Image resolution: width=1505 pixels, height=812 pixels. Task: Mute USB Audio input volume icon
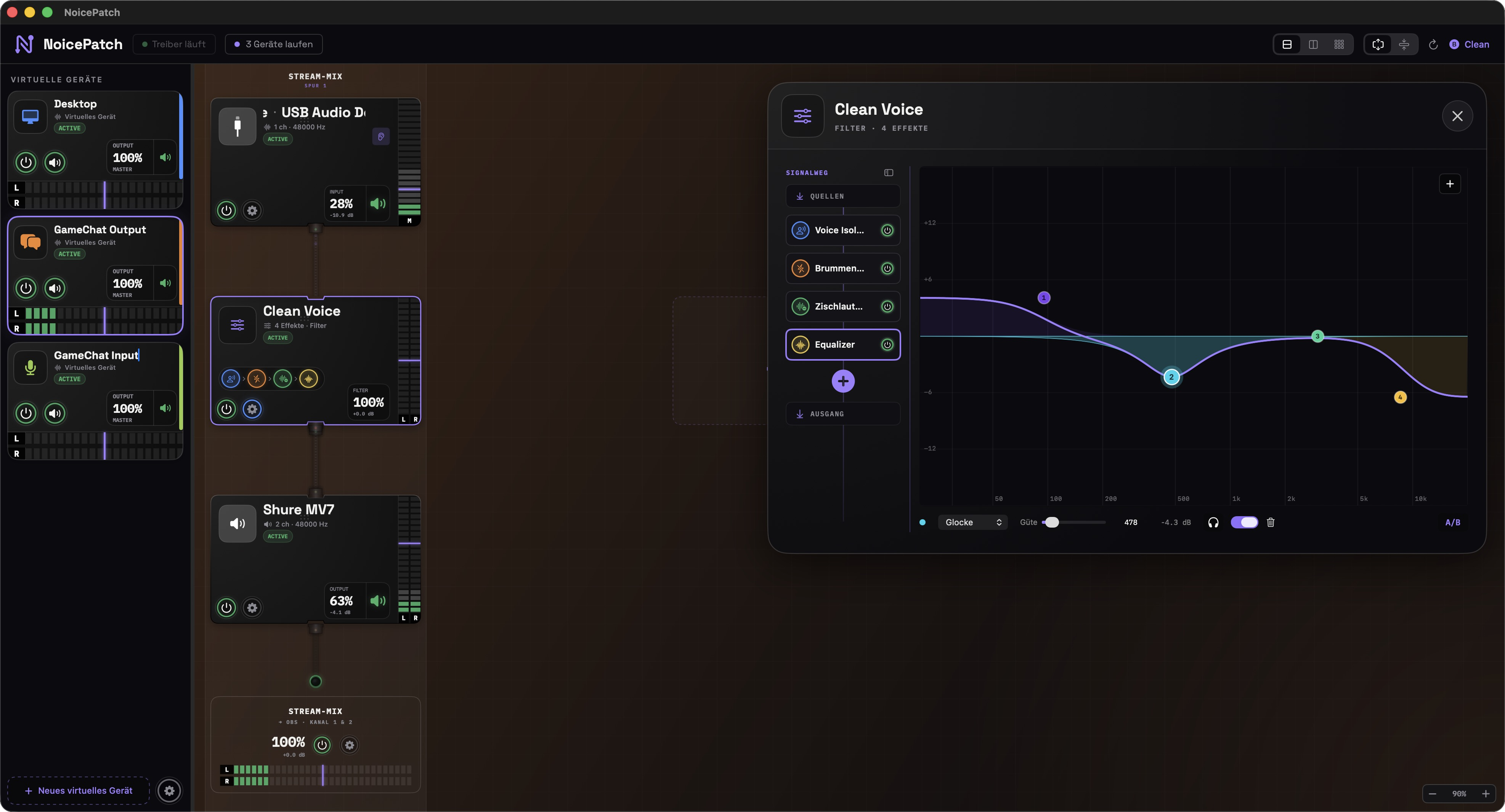(x=377, y=203)
